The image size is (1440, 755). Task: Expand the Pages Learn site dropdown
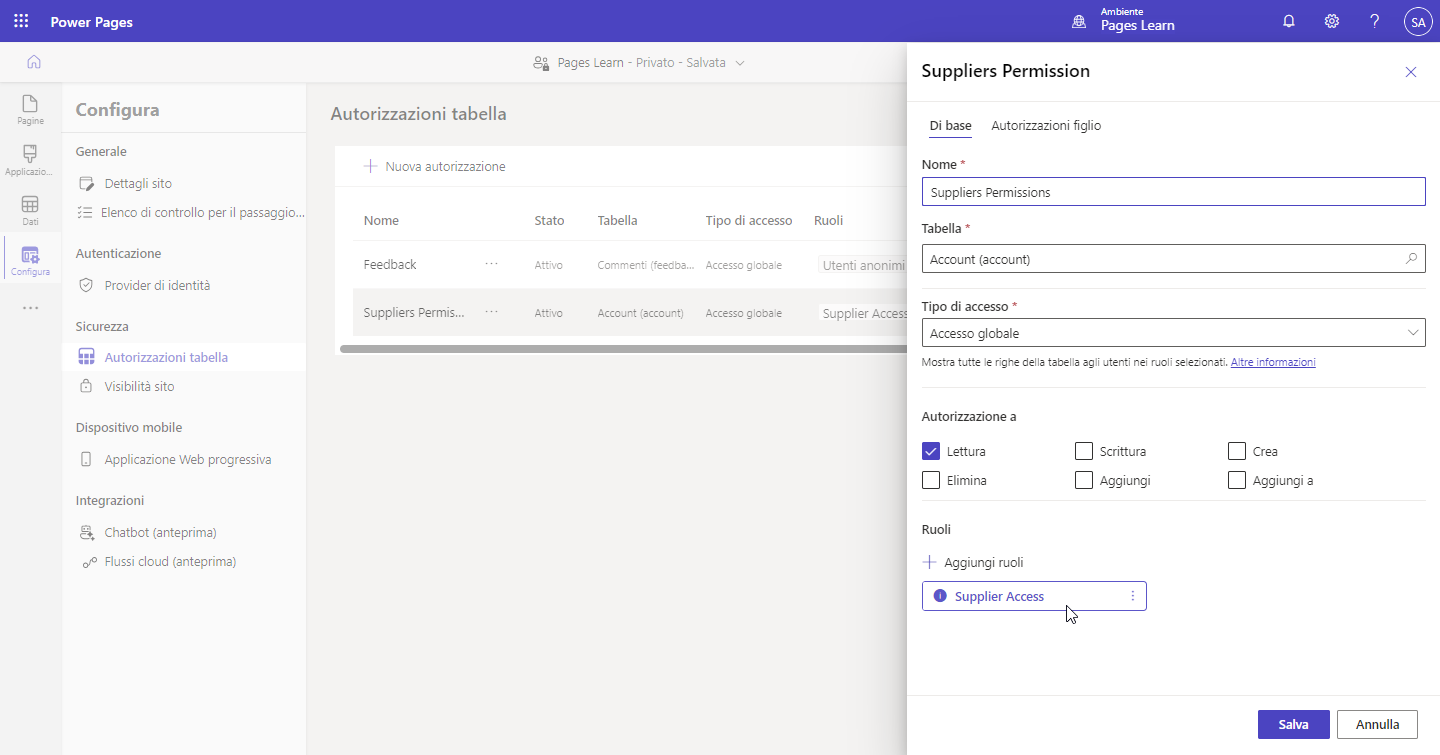(740, 63)
